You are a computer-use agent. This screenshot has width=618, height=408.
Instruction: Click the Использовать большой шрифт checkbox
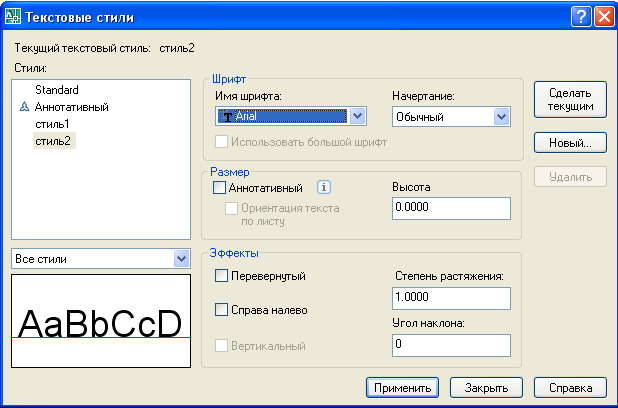point(221,142)
